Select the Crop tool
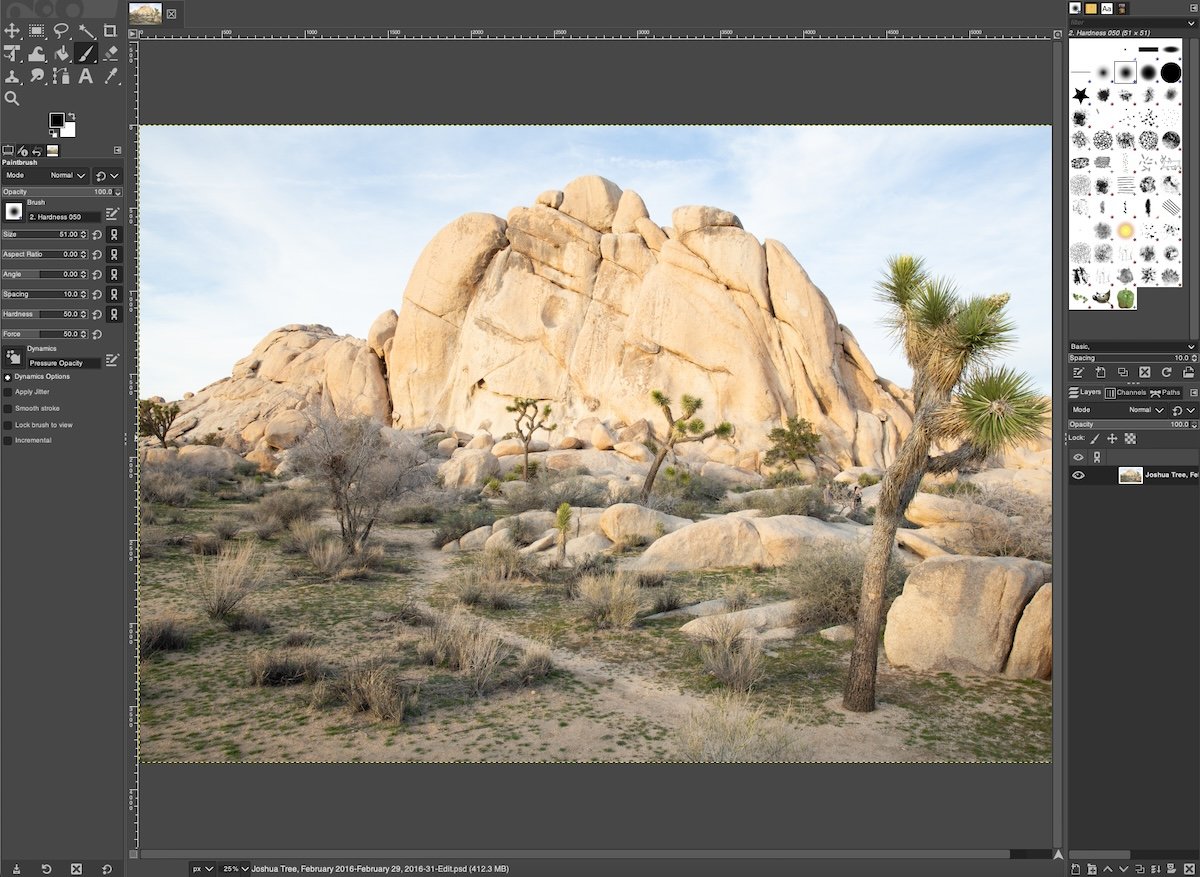This screenshot has height=877, width=1200. (x=110, y=31)
